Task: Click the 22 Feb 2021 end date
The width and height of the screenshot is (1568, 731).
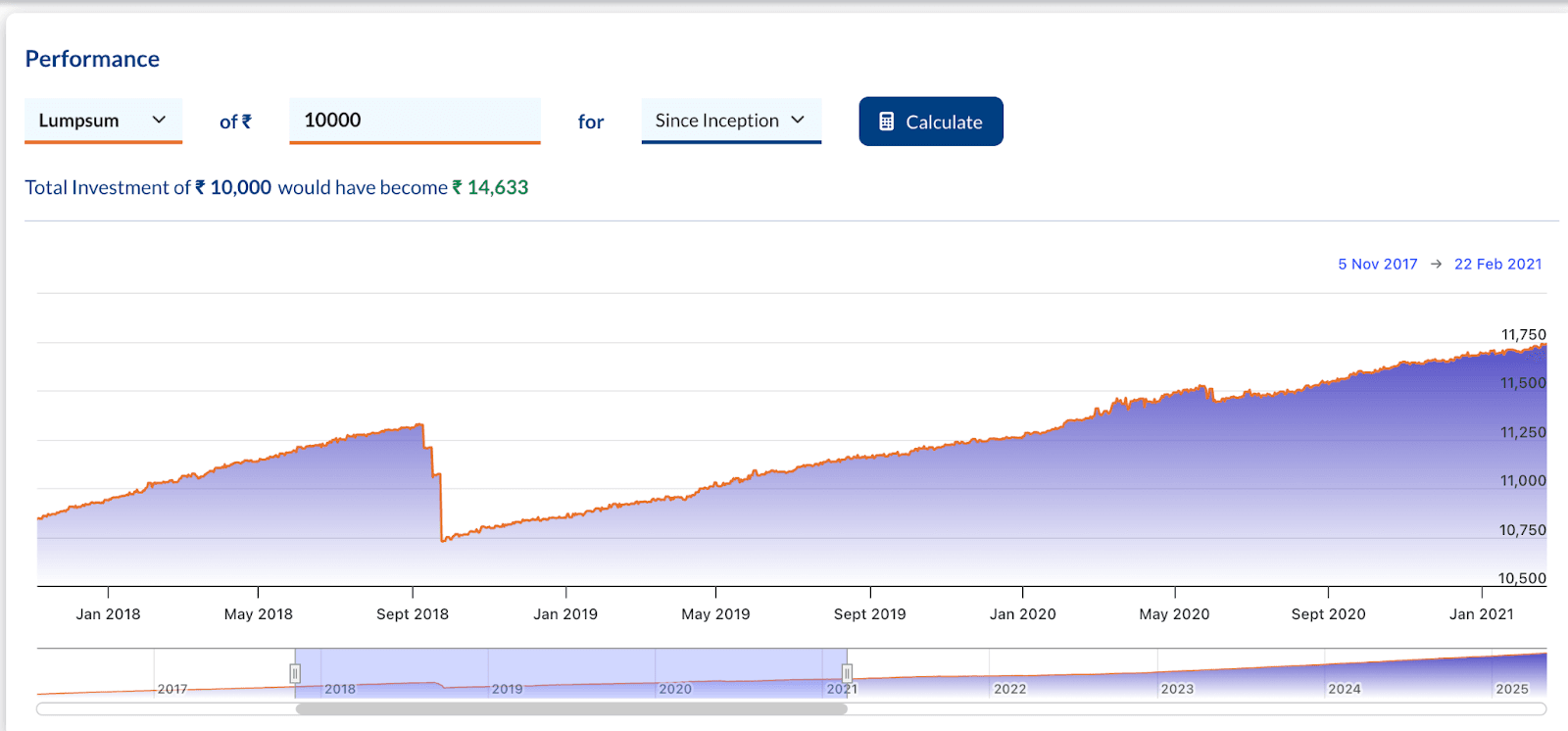Action: [x=1497, y=265]
